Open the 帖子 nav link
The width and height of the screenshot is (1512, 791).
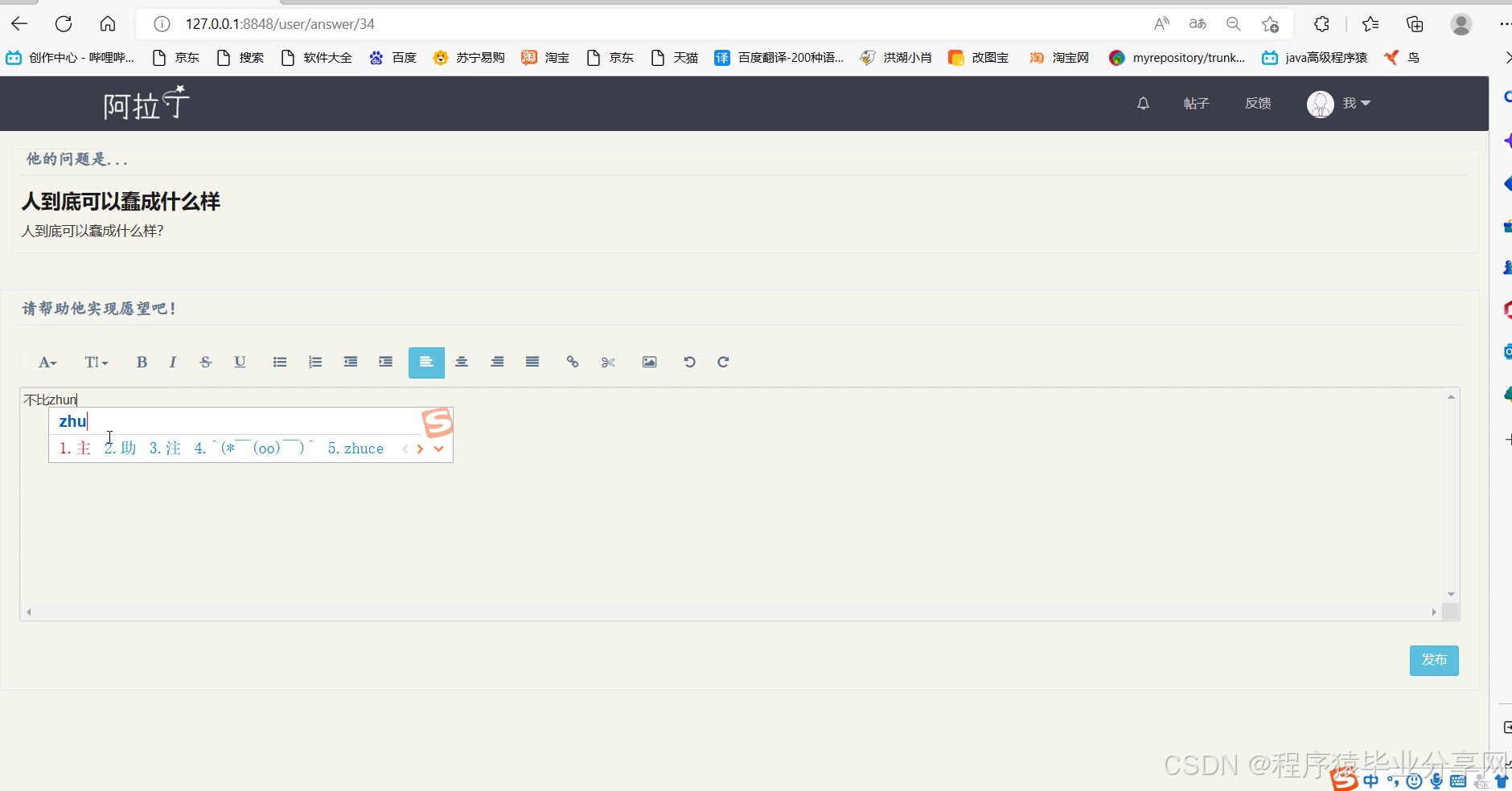1197,104
